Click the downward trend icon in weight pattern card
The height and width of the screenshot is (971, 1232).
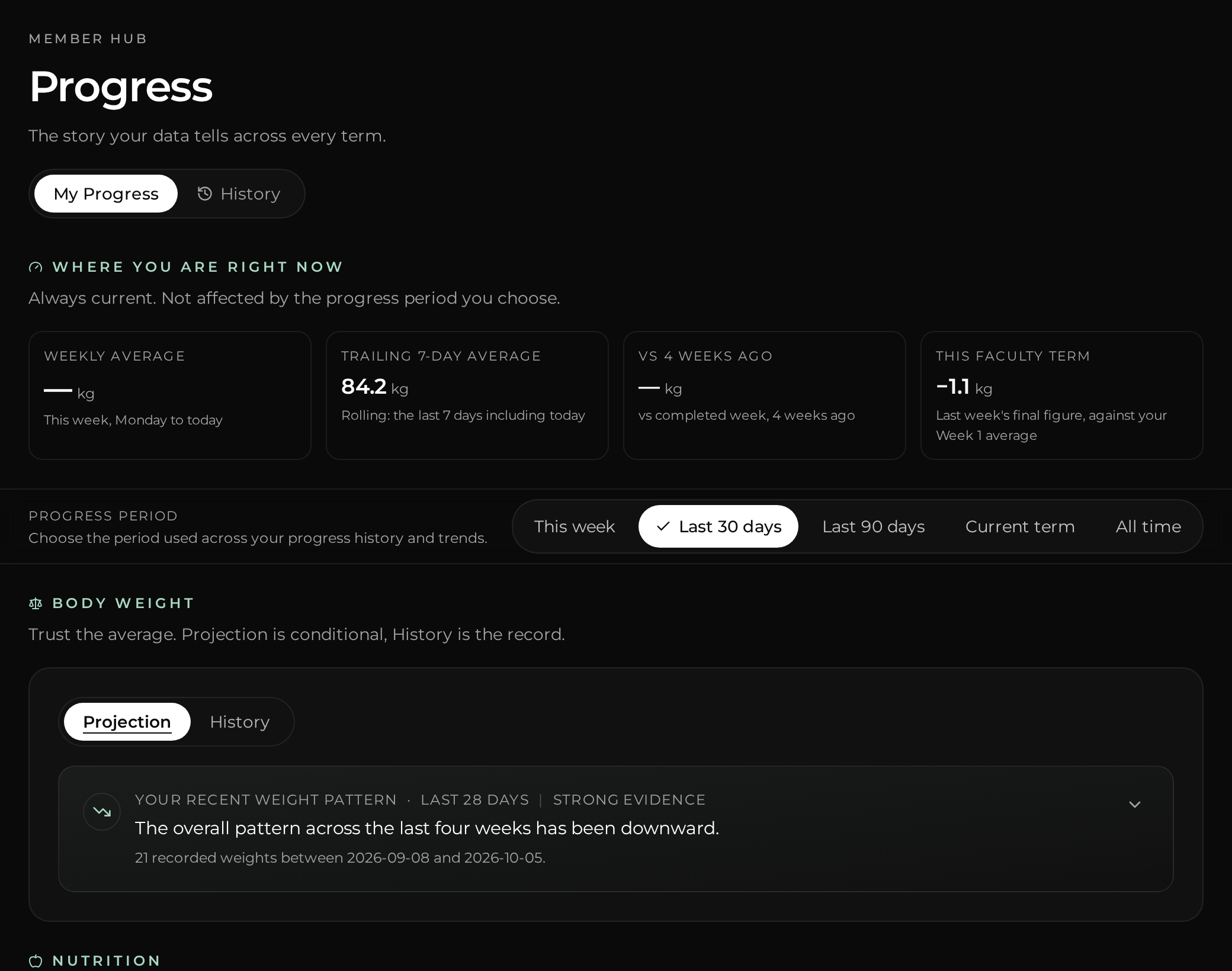[x=102, y=812]
